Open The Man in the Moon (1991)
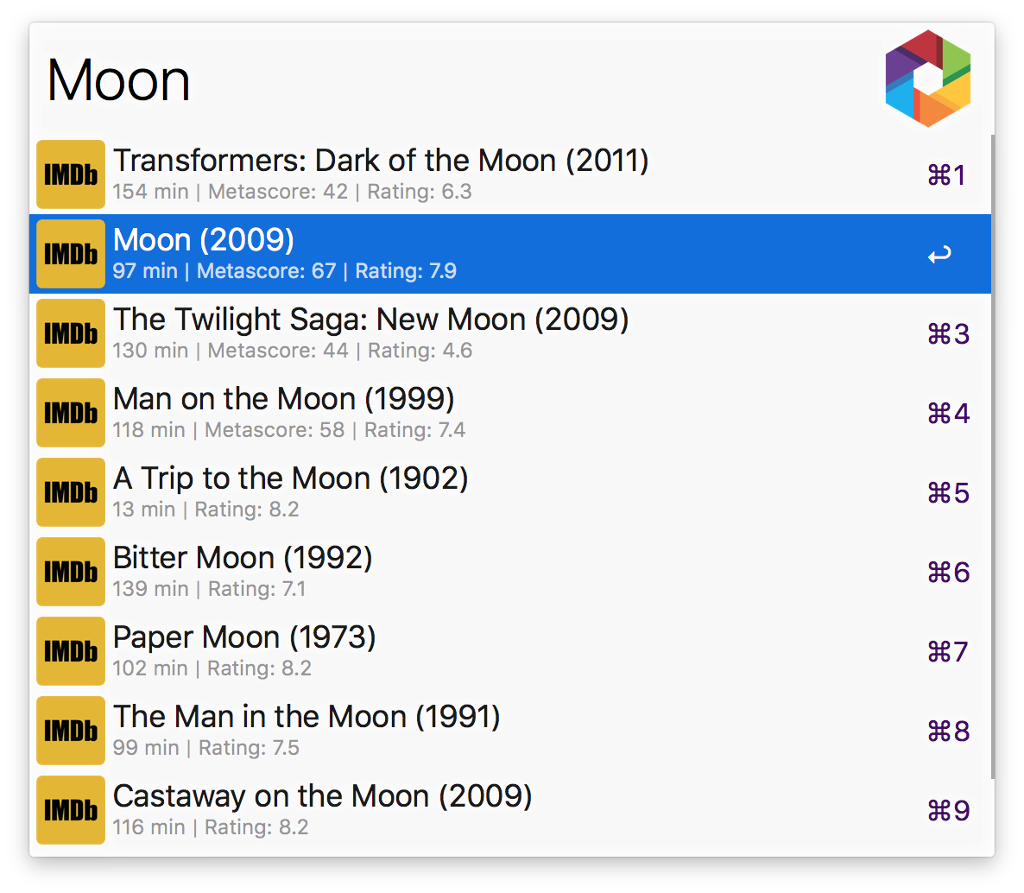Screen dimensions: 1024x893 point(306,717)
